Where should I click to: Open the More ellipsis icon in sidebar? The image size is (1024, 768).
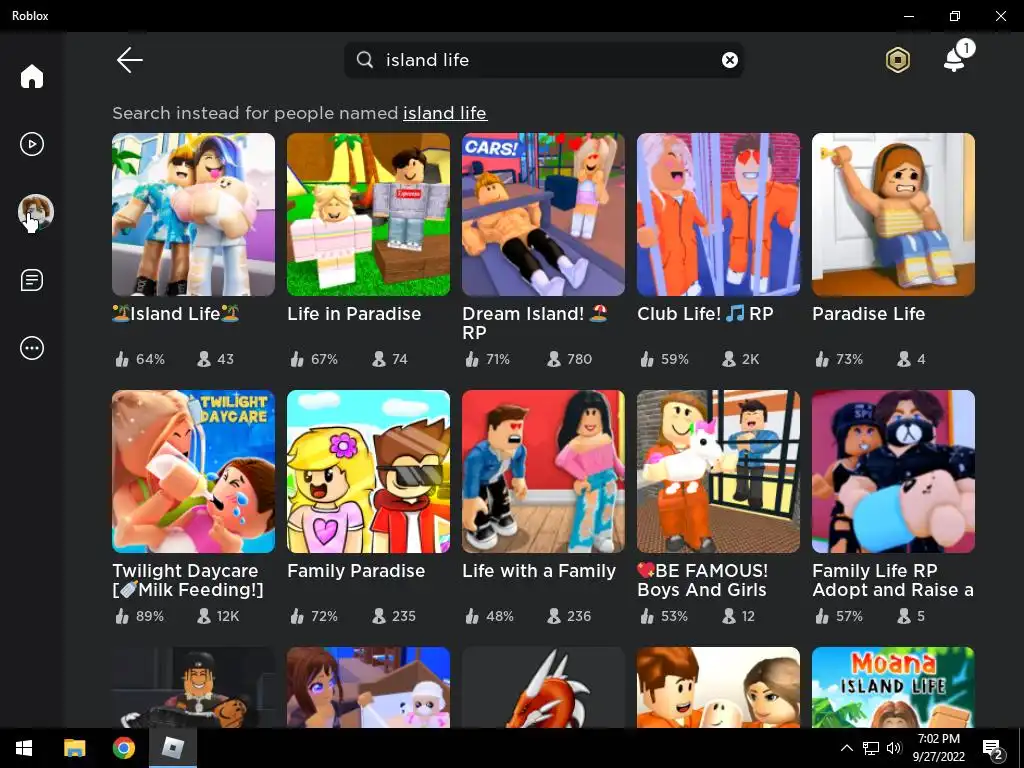(x=31, y=348)
